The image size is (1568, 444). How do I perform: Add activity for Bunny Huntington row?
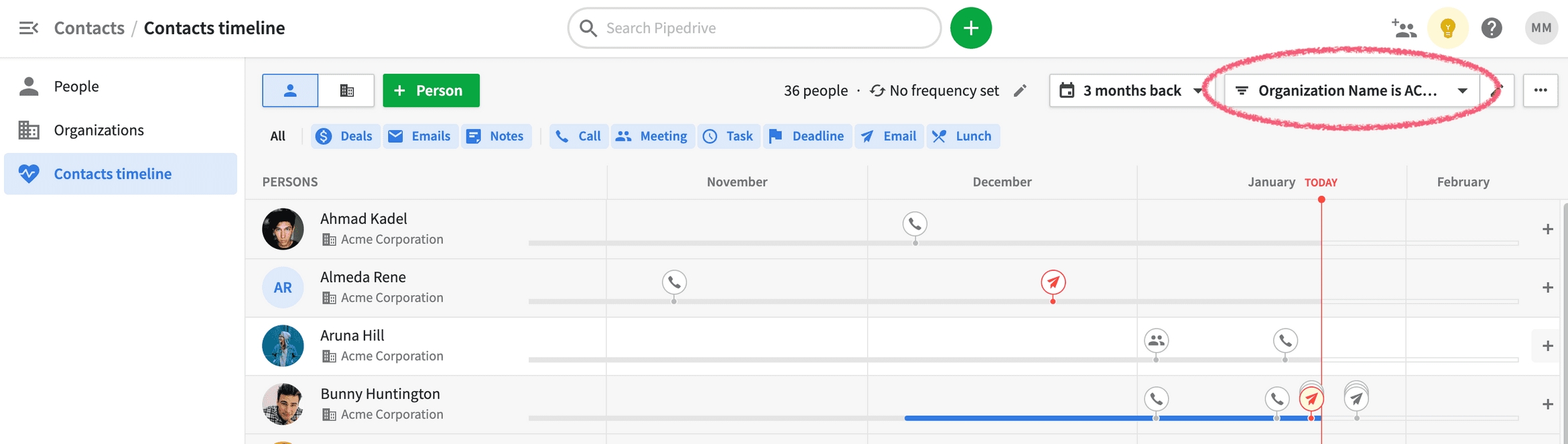(x=1547, y=404)
